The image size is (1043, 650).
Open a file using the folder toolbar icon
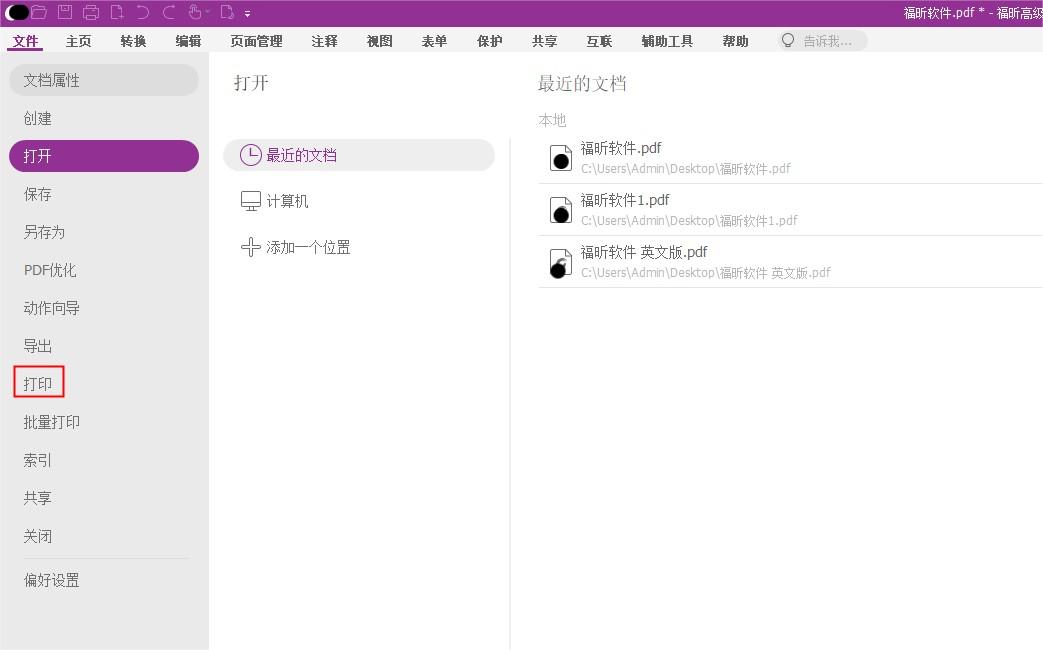pos(40,13)
